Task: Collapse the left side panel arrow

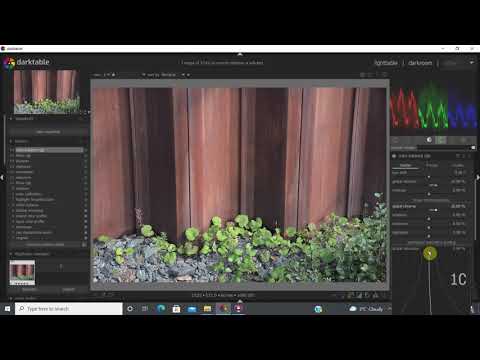Action: (x=2, y=178)
